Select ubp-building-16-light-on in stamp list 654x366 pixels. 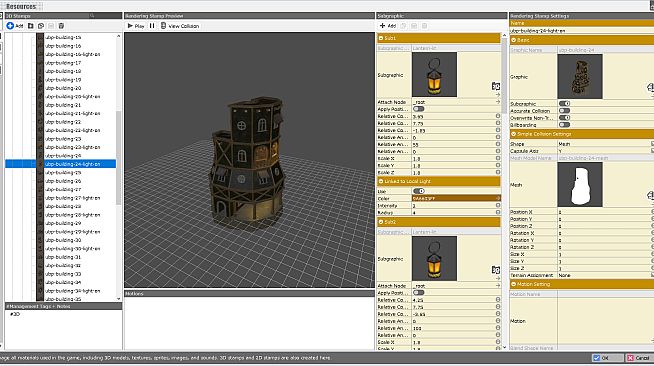73,54
